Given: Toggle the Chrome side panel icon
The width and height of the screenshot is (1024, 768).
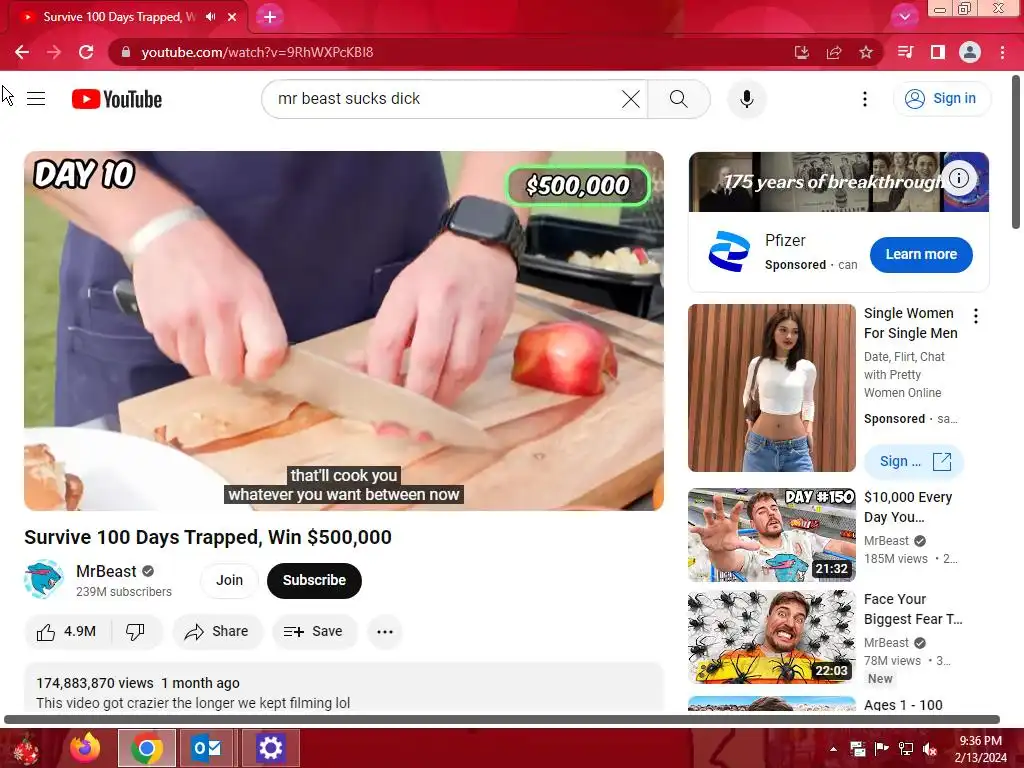Looking at the screenshot, I should 938,52.
